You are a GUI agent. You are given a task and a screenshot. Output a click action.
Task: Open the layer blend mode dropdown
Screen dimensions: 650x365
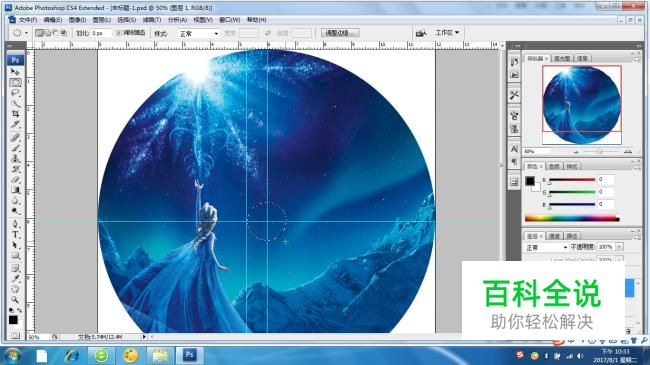(x=546, y=247)
